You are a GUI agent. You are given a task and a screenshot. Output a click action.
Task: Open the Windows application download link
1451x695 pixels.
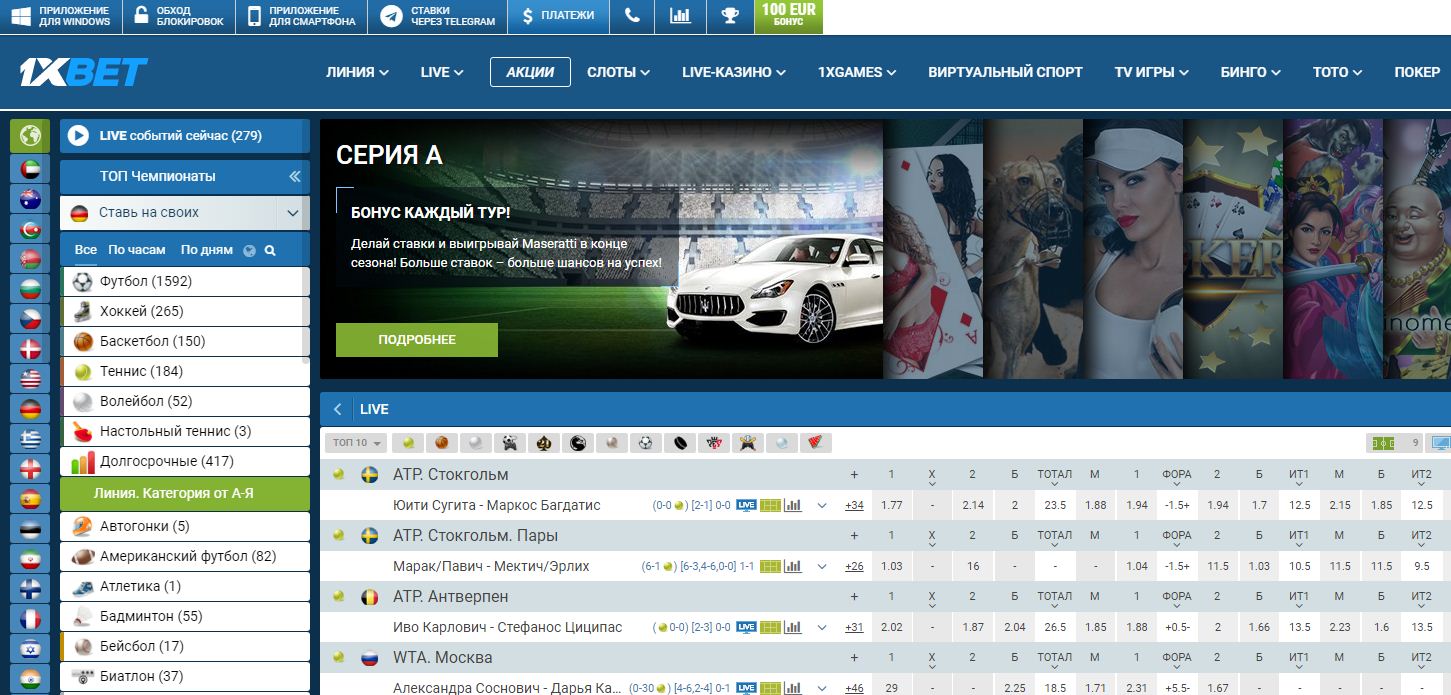click(x=60, y=16)
